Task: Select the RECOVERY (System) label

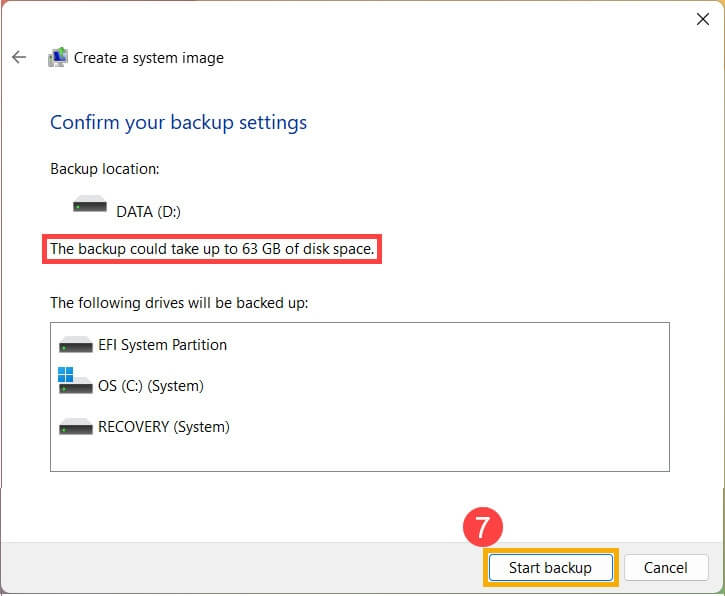Action: pos(163,427)
